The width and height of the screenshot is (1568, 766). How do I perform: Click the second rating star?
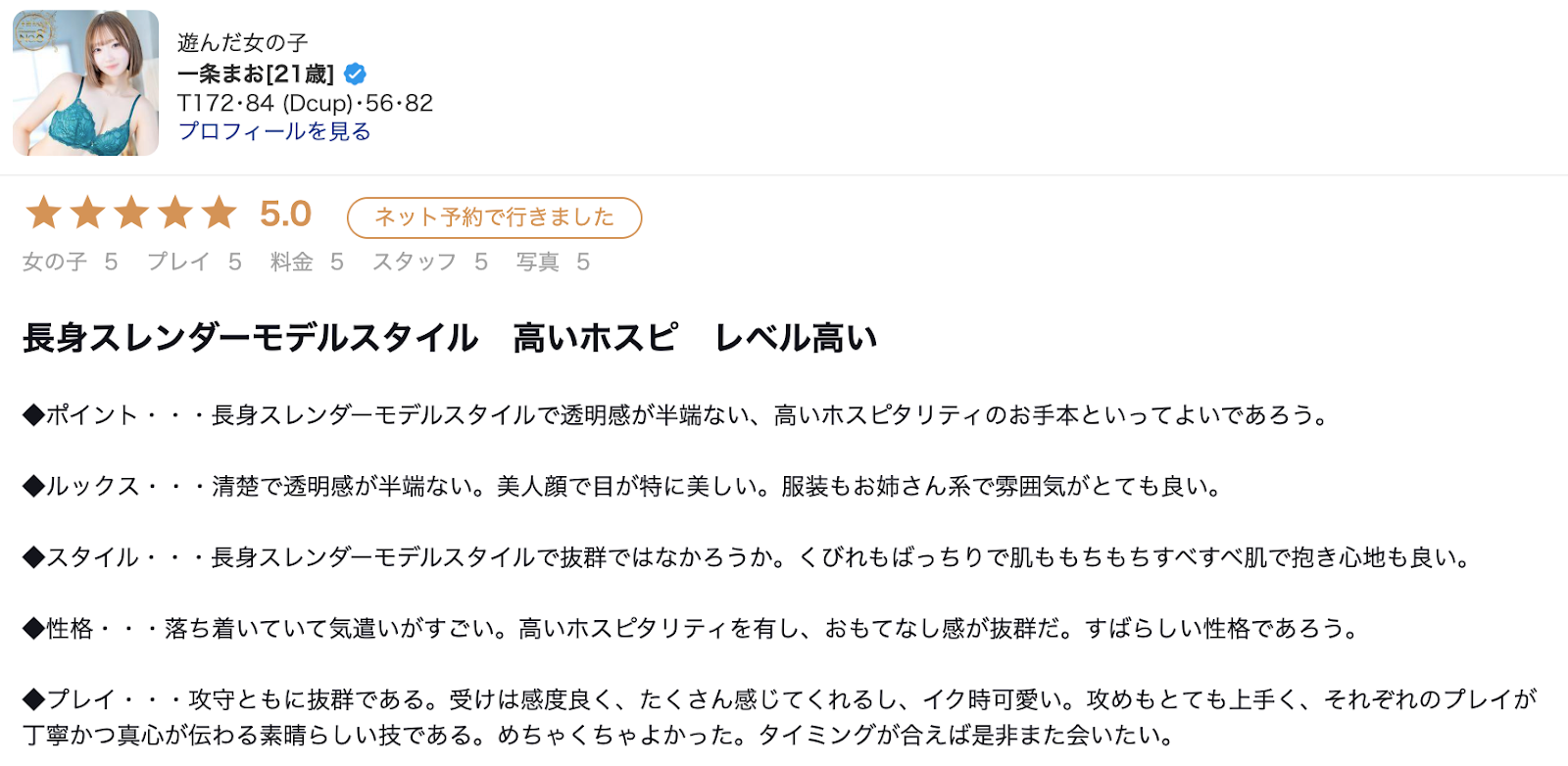point(88,213)
